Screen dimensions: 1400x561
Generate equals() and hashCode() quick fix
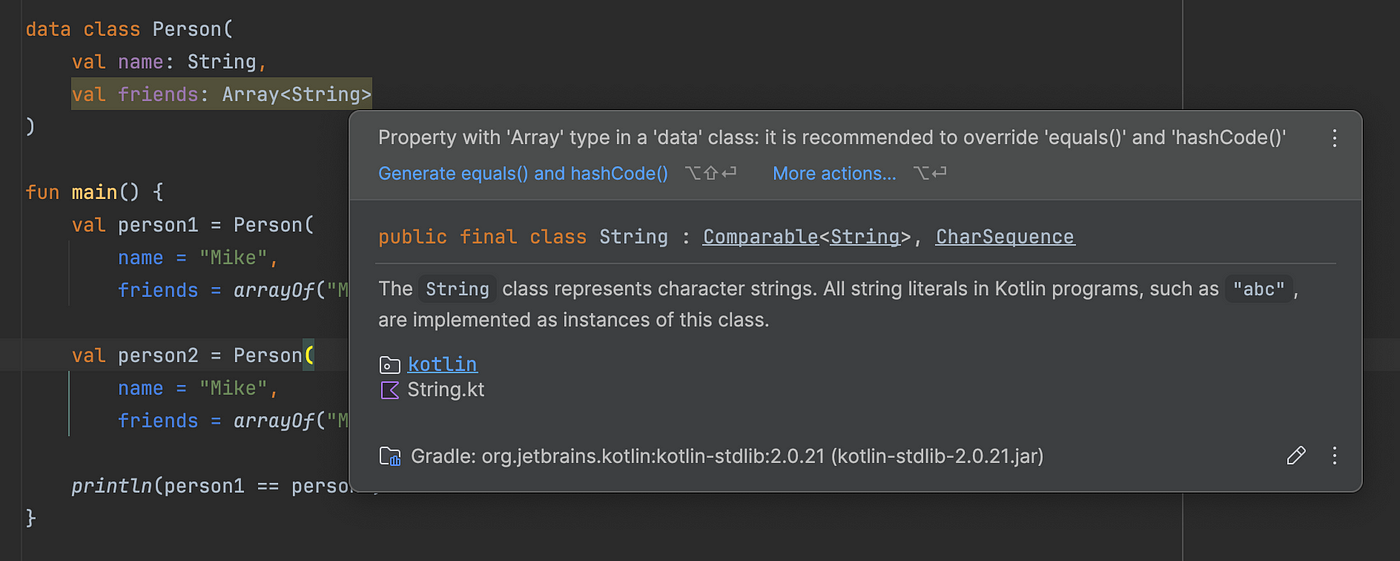(523, 173)
